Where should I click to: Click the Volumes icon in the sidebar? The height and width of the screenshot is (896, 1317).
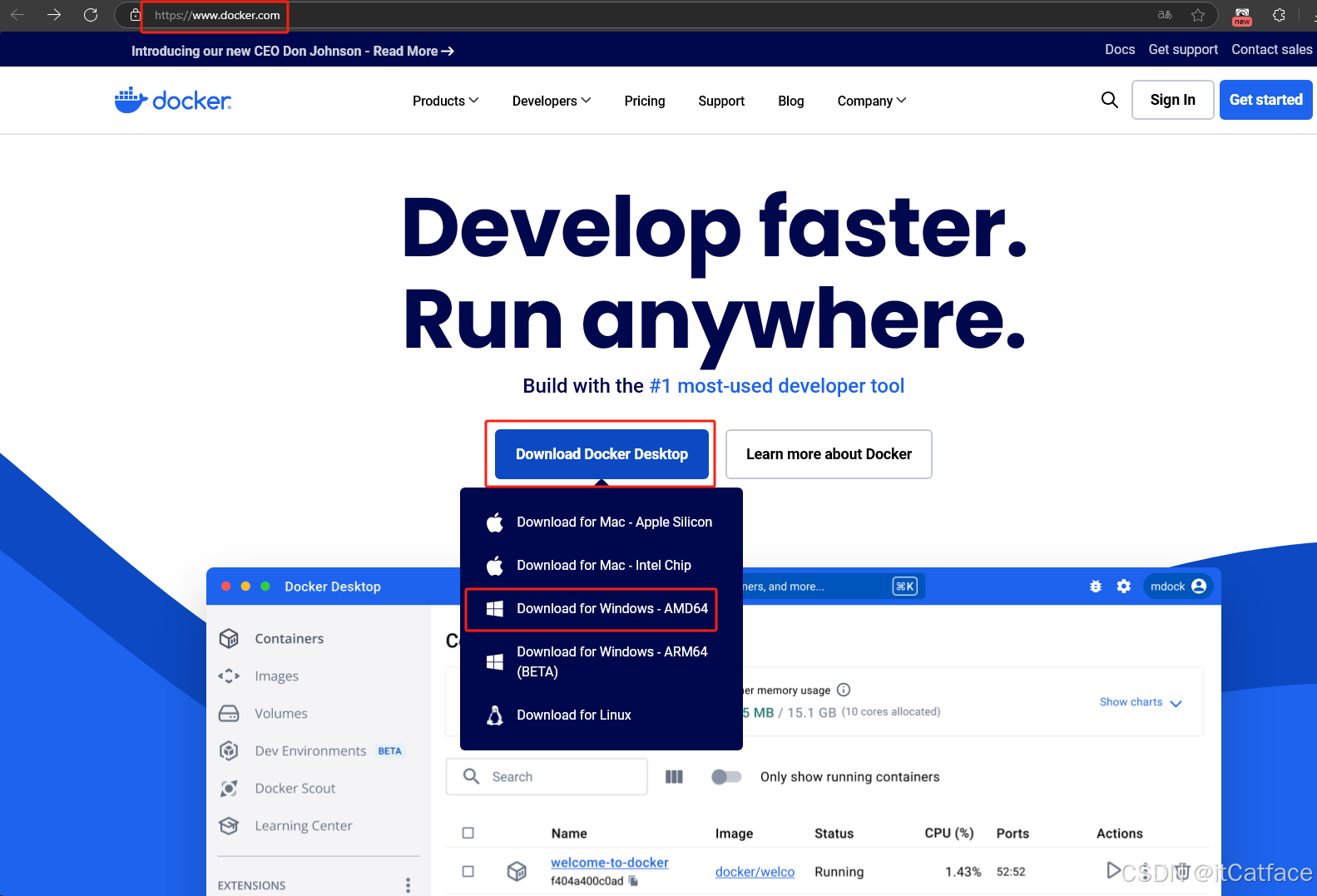tap(229, 713)
